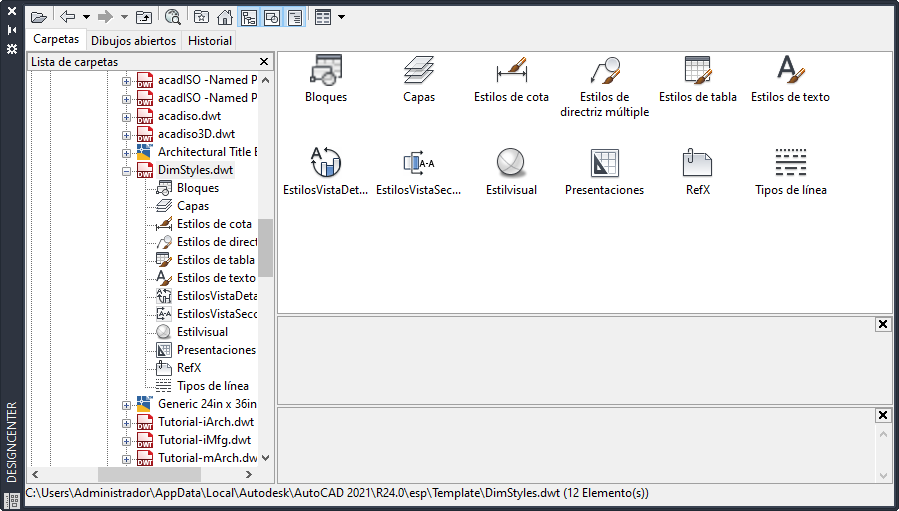Viewport: 899px width, 511px height.
Task: Open the Search magnifier tool
Action: pos(172,17)
